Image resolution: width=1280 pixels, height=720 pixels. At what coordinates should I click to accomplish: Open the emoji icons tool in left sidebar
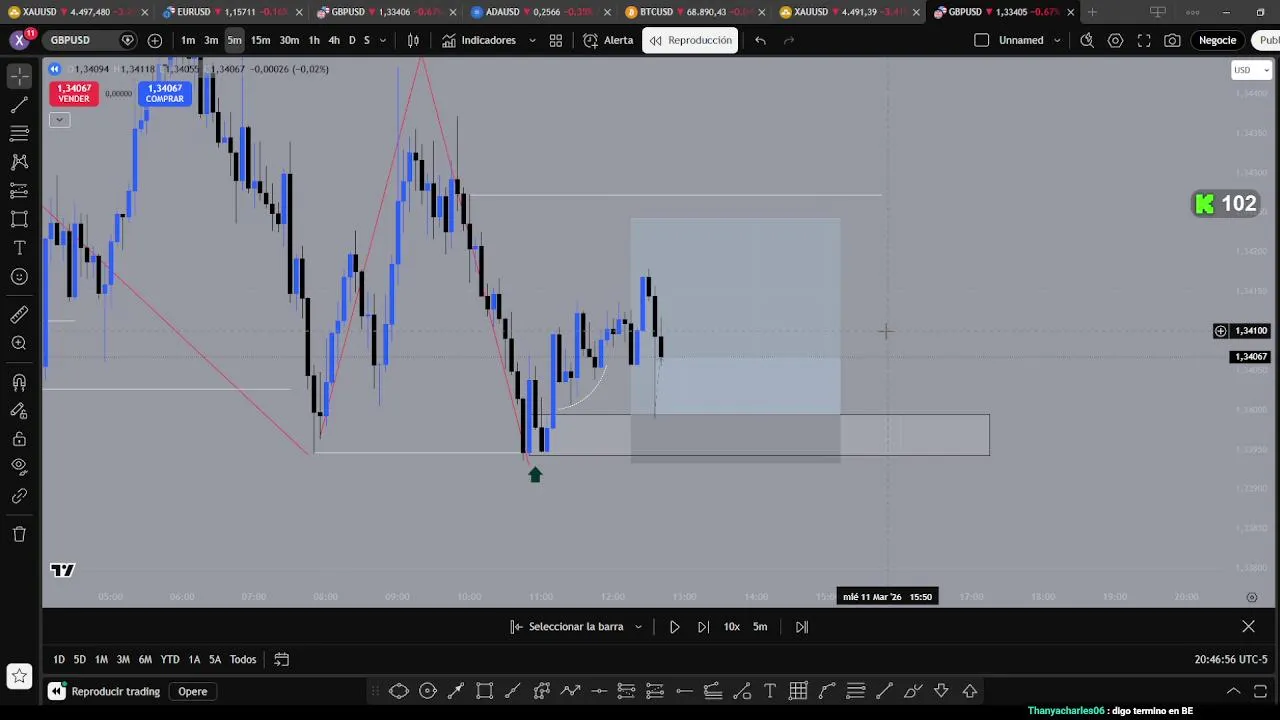click(x=19, y=277)
